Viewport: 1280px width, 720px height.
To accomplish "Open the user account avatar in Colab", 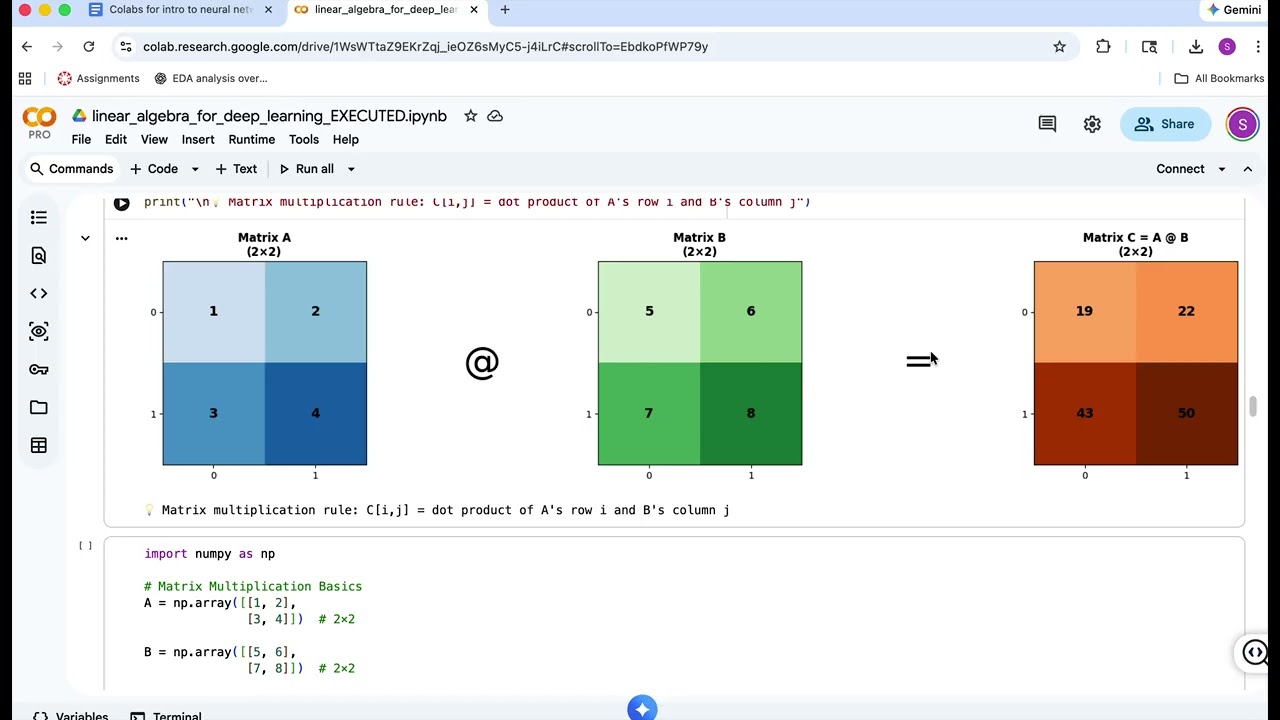I will click(x=1242, y=124).
